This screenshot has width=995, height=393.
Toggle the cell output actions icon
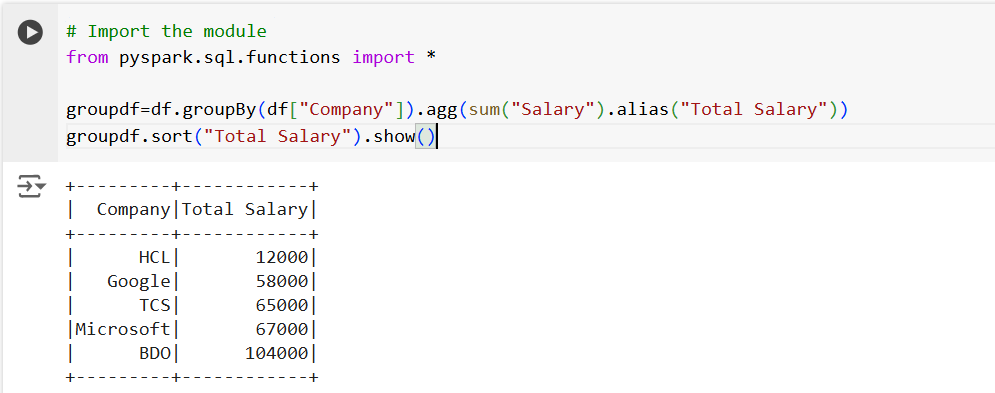coord(31,187)
